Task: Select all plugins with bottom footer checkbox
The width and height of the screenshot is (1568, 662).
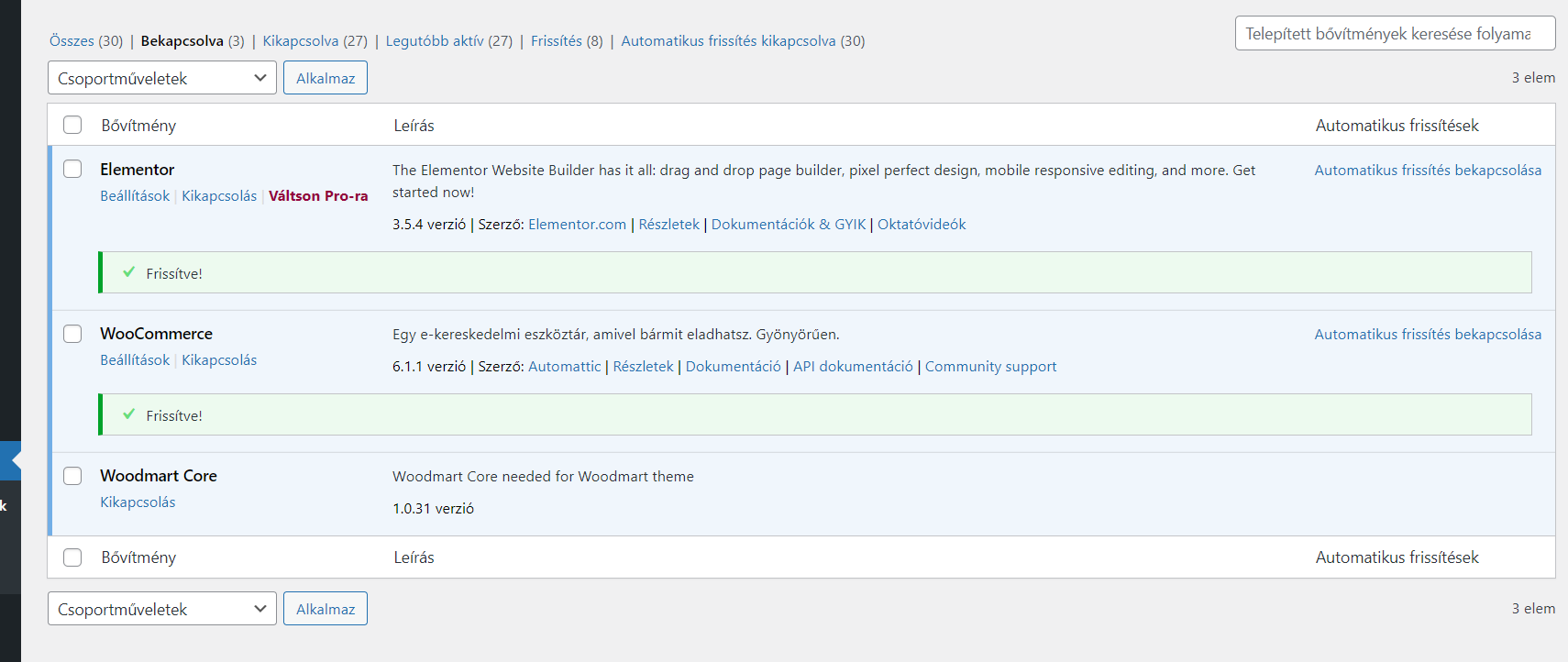Action: [x=72, y=557]
